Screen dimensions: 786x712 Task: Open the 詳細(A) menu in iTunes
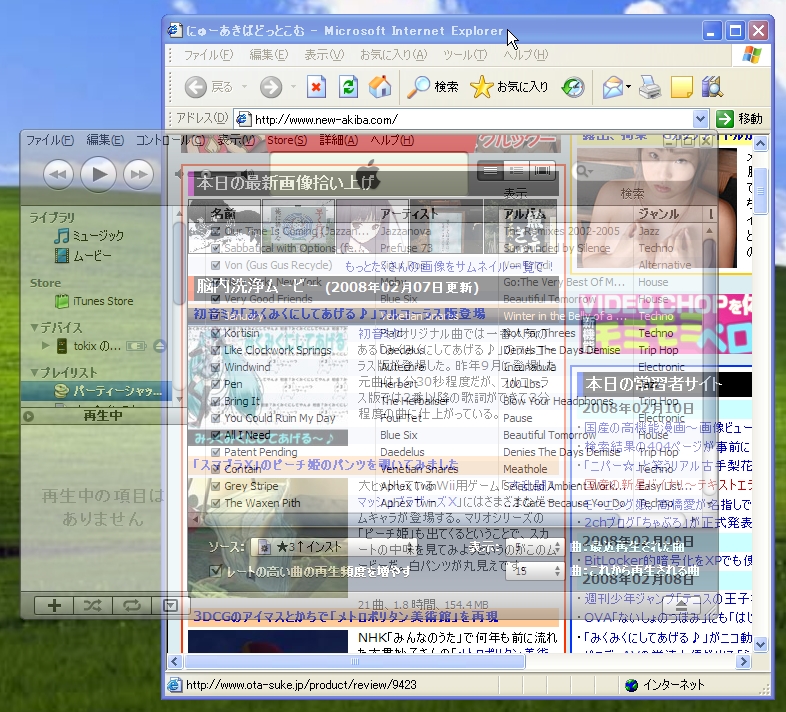click(339, 140)
